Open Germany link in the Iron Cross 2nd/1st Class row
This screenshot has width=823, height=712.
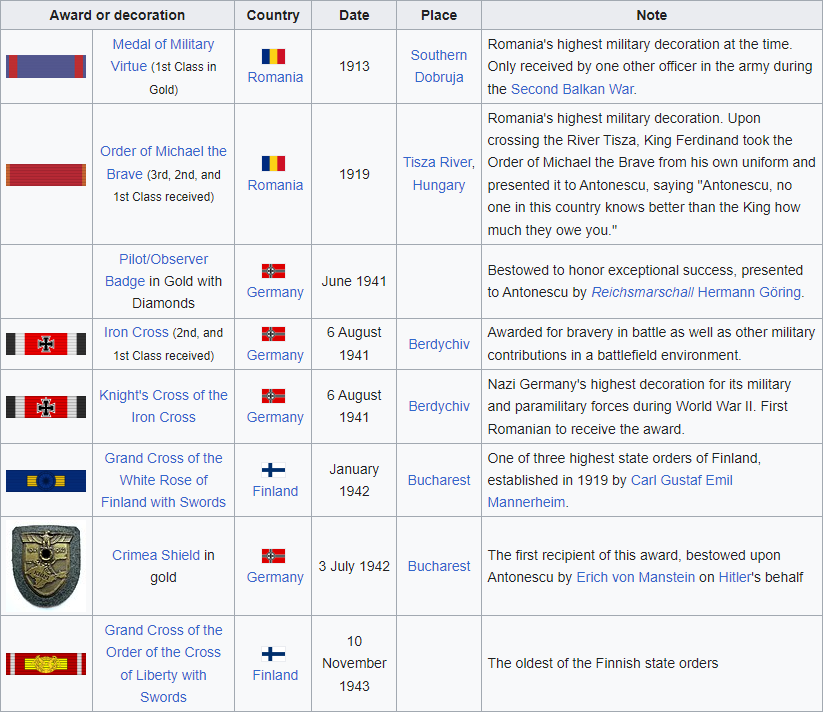click(275, 355)
